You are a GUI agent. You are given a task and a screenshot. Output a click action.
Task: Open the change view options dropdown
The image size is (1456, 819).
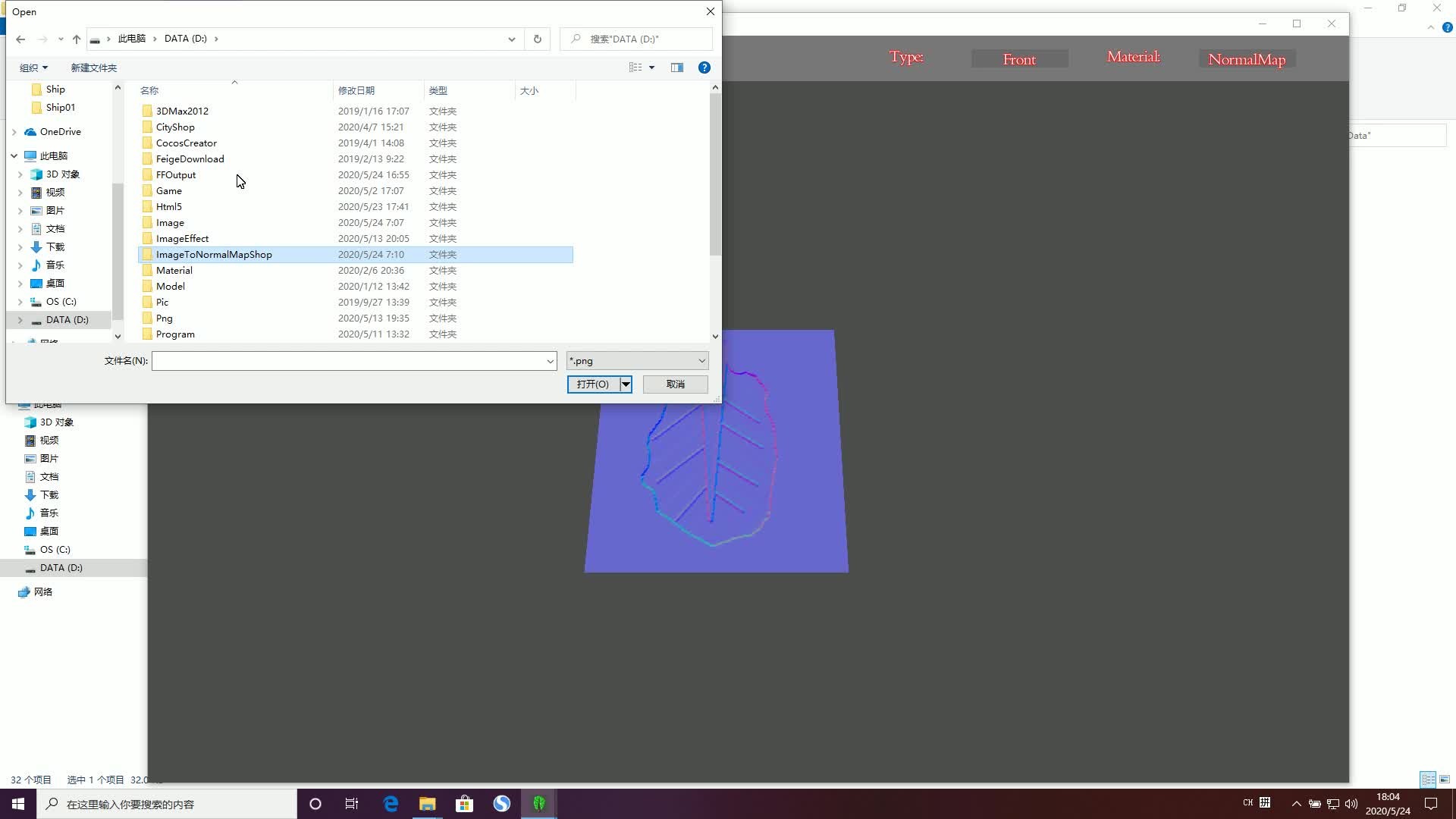[x=651, y=67]
